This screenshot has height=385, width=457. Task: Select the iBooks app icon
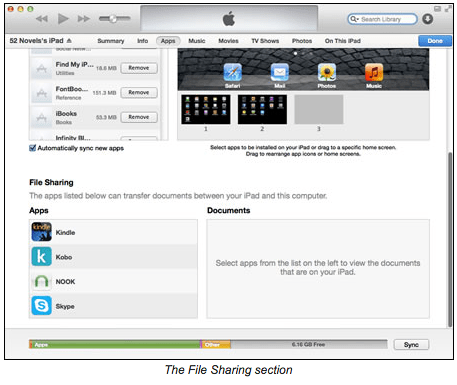tap(41, 118)
